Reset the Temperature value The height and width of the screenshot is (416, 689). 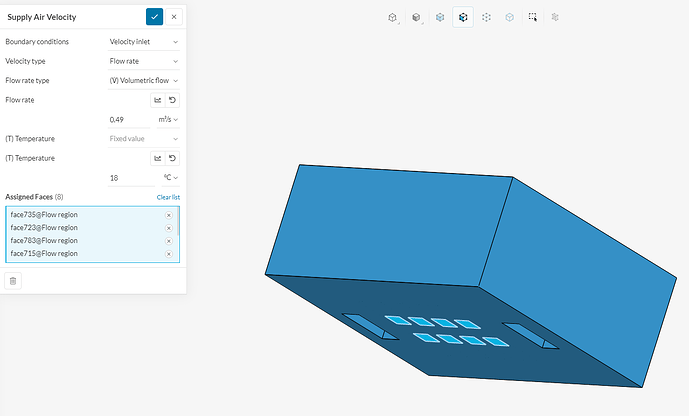tap(172, 158)
